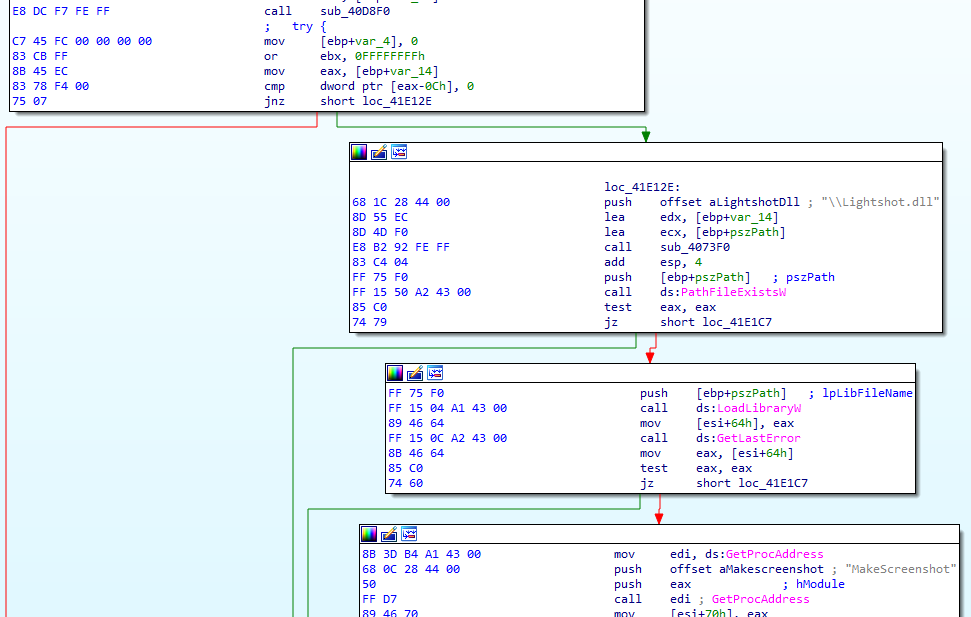The image size is (971, 617).
Task: Click loc_41E1C7 in the LoadLibraryW block jz
Action: click(x=773, y=483)
